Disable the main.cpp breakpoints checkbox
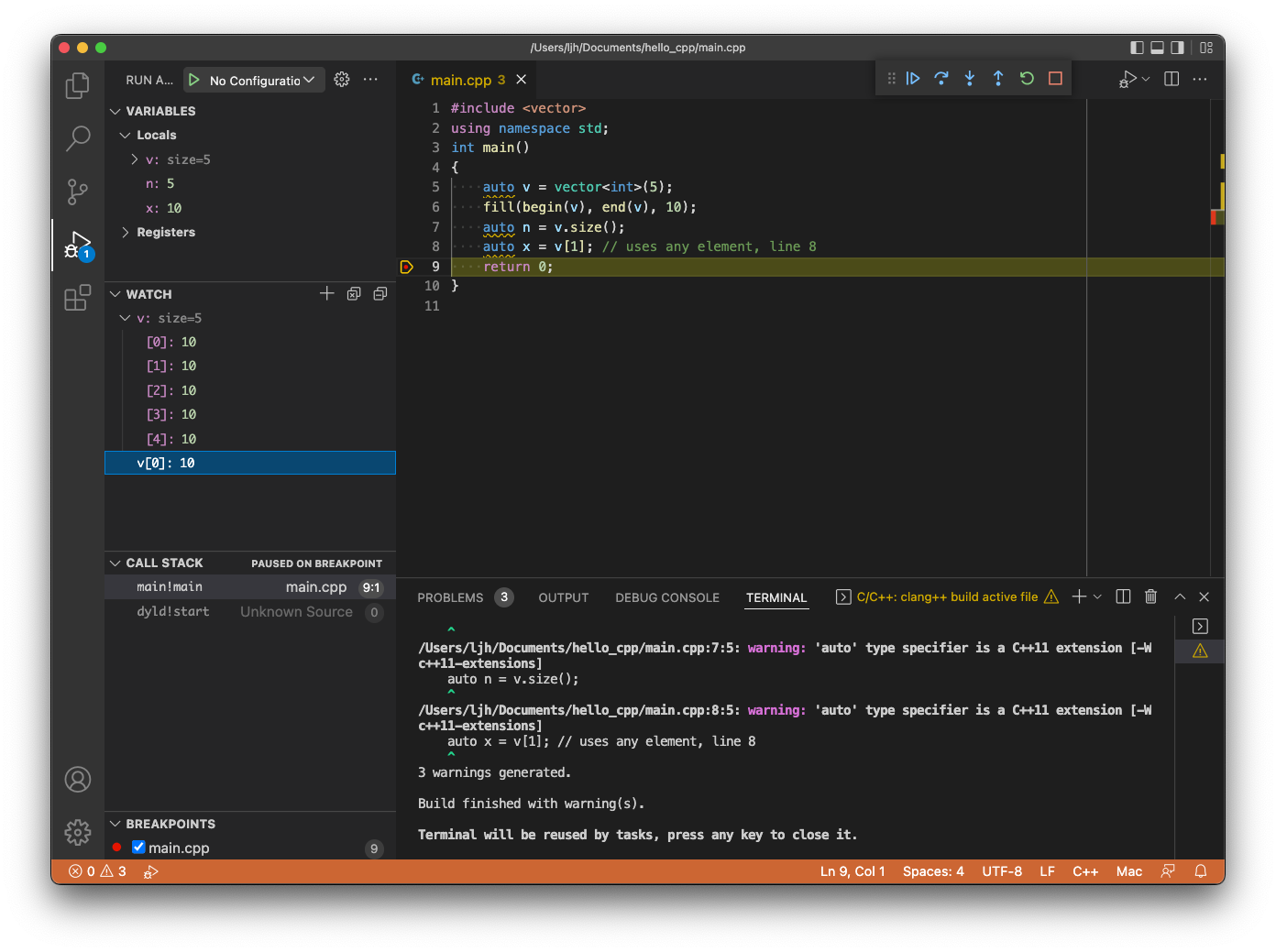This screenshot has width=1276, height=952. coord(138,848)
